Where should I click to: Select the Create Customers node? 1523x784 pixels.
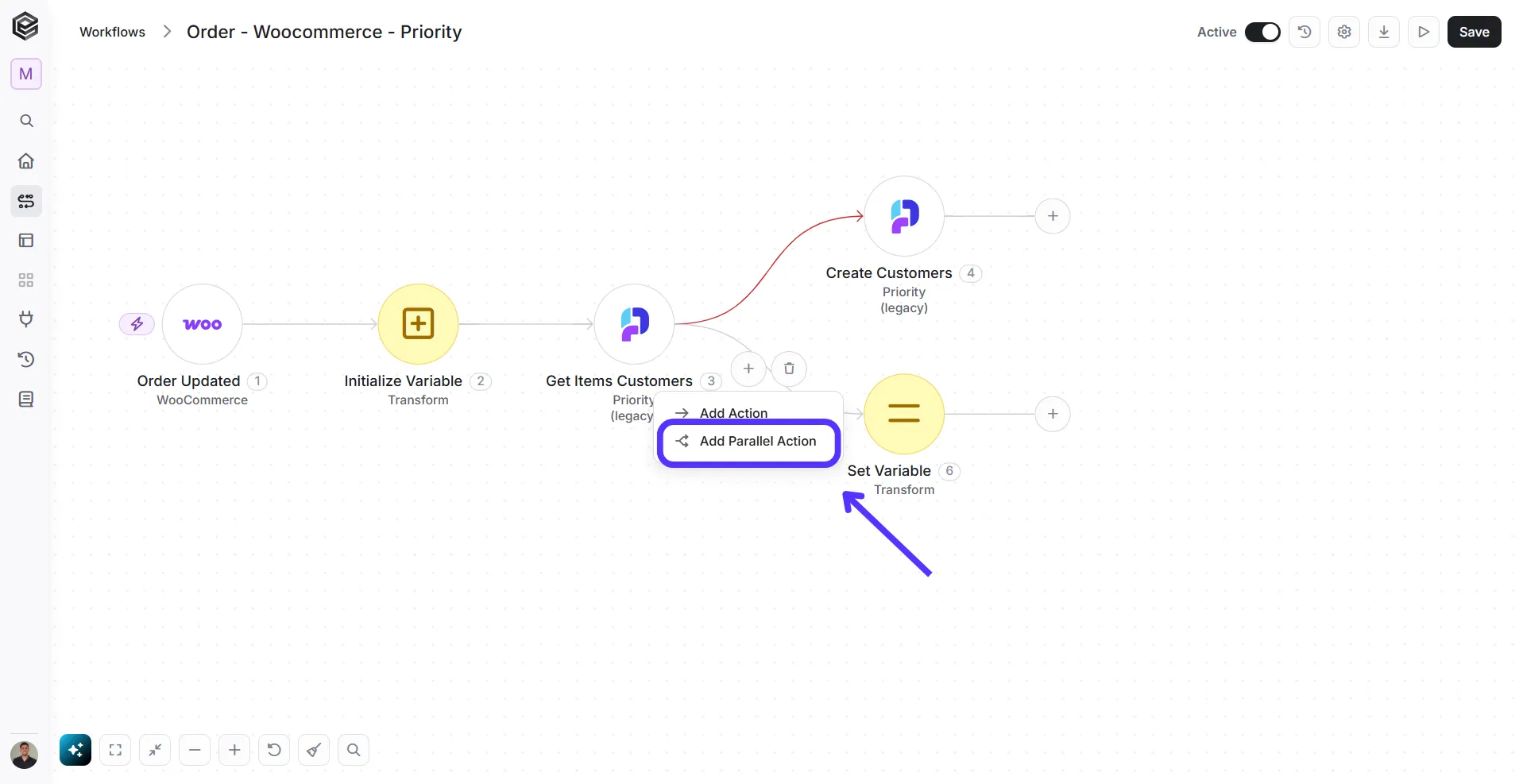pyautogui.click(x=904, y=216)
